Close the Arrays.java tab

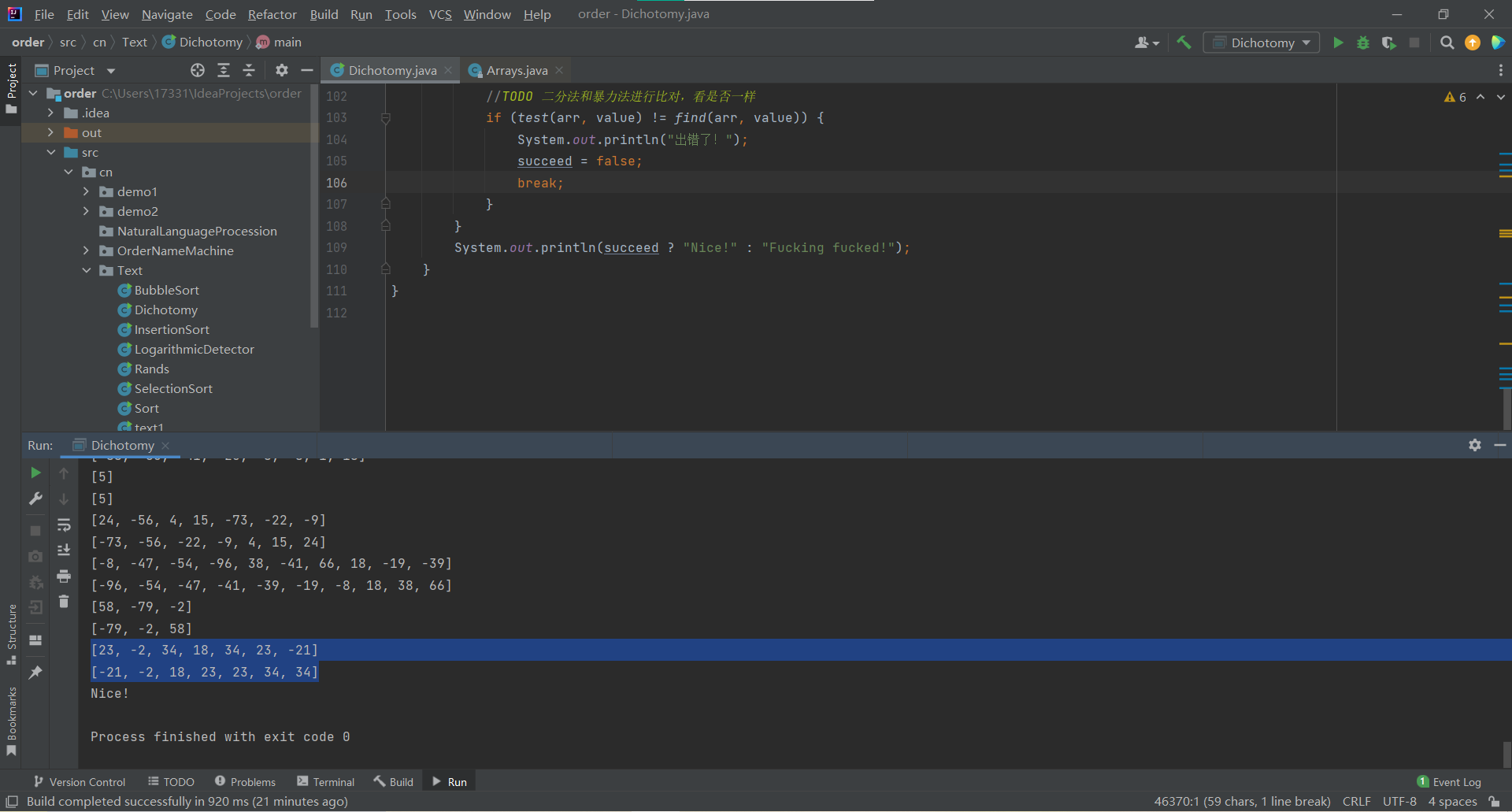click(559, 70)
